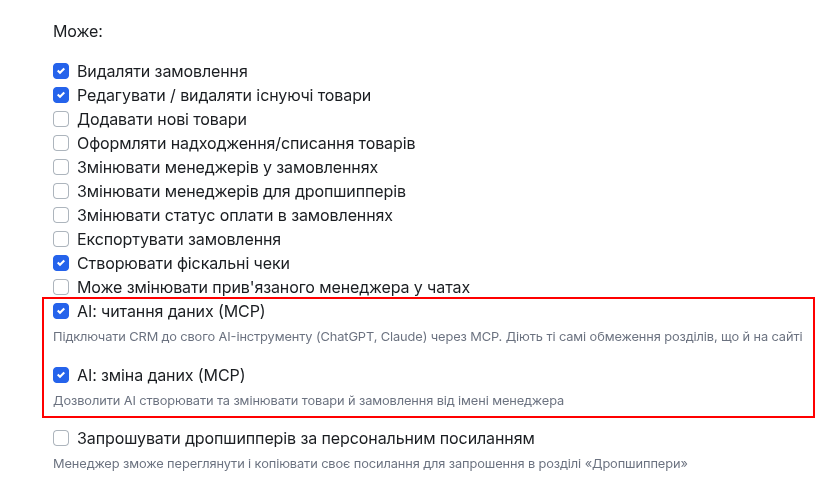833x500 pixels.
Task: Tick the "Оформляти надходження/списання товарів" checkbox
Action: [61, 143]
